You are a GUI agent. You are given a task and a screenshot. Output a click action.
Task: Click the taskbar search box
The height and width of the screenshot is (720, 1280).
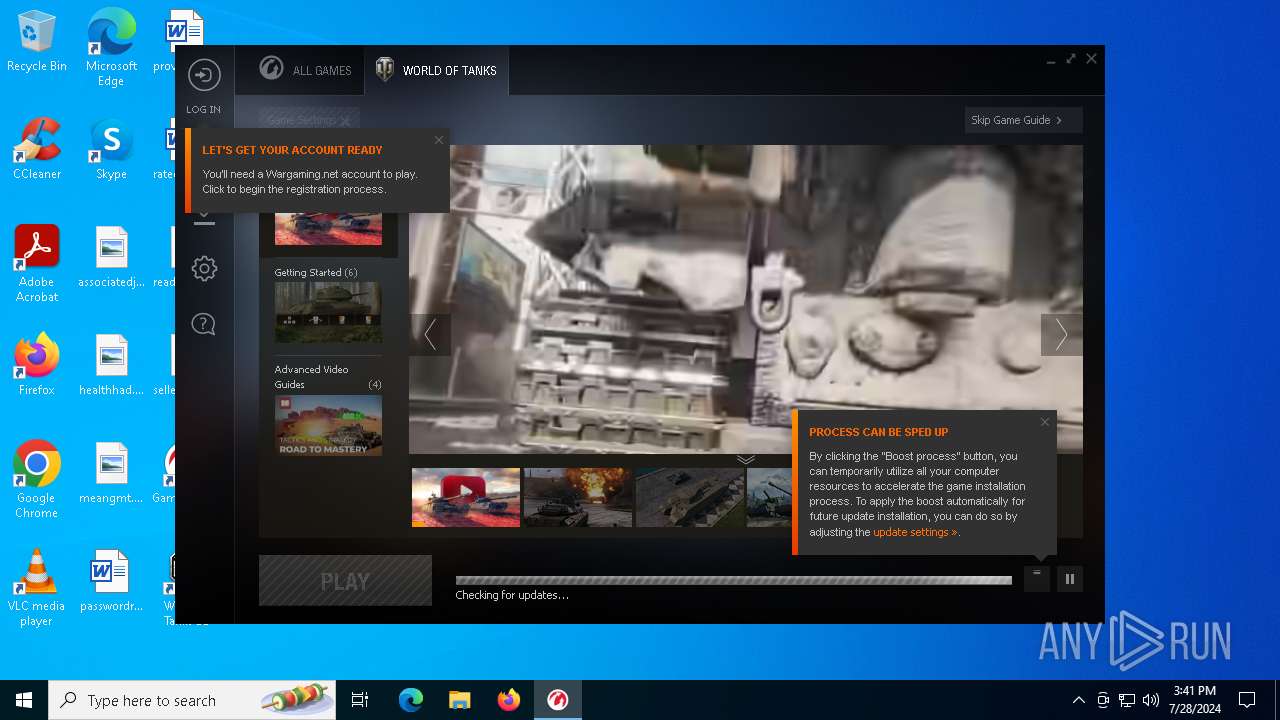click(x=192, y=700)
